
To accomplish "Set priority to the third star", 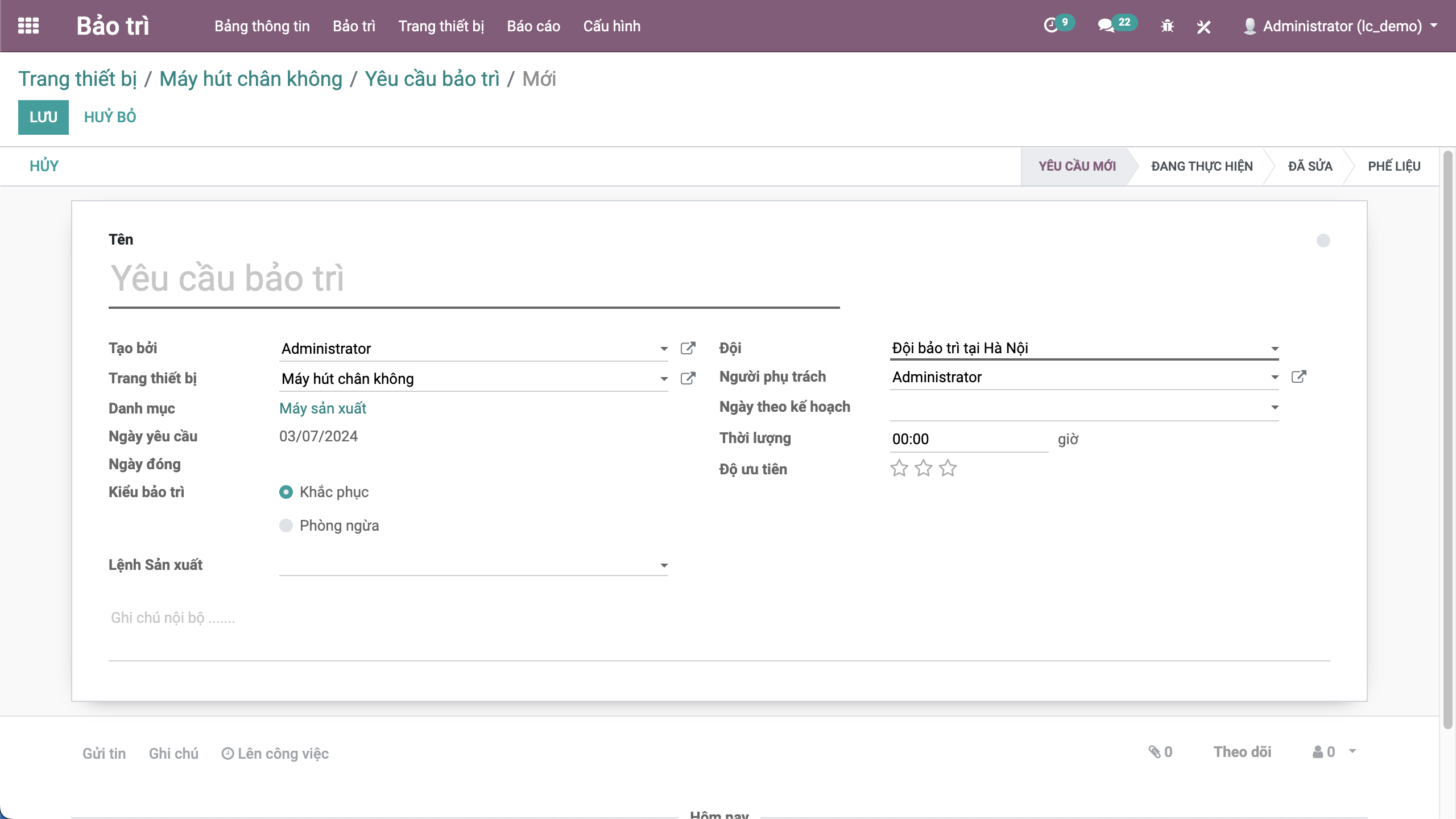I will 948,469.
